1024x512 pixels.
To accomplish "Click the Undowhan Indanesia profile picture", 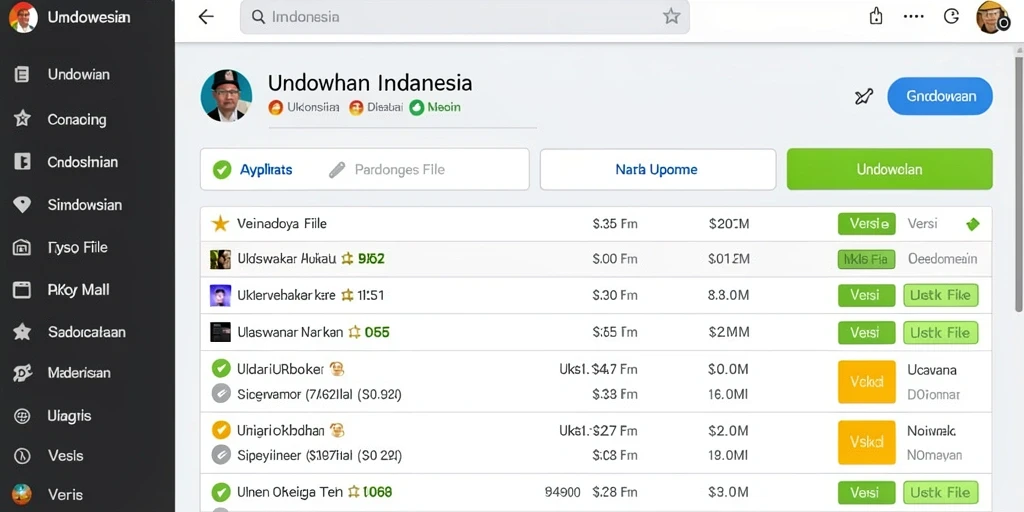I will click(227, 95).
